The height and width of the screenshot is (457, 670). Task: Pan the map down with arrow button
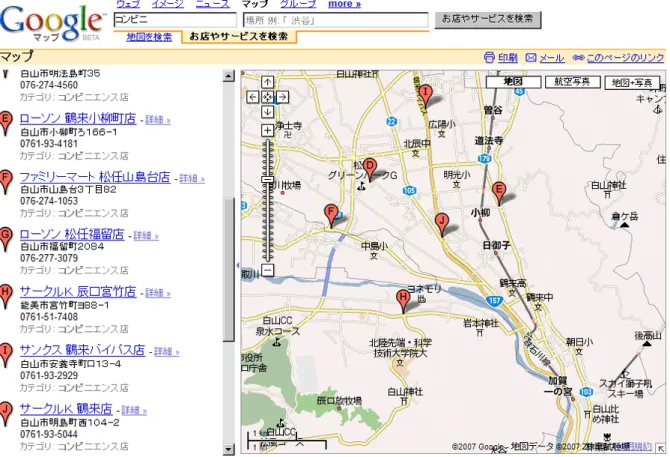[267, 112]
